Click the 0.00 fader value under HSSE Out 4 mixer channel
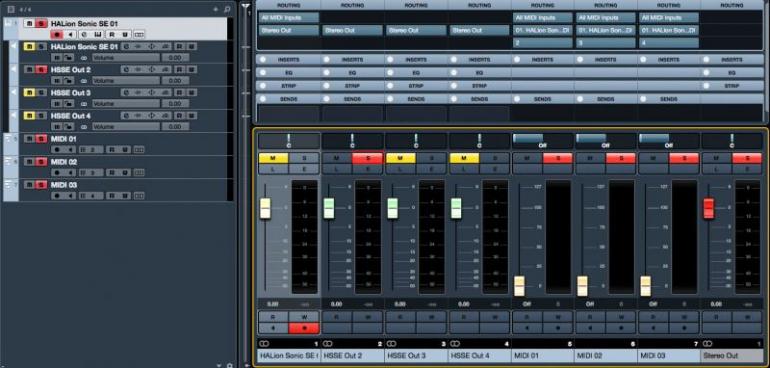This screenshot has height=368, width=770. 464,304
